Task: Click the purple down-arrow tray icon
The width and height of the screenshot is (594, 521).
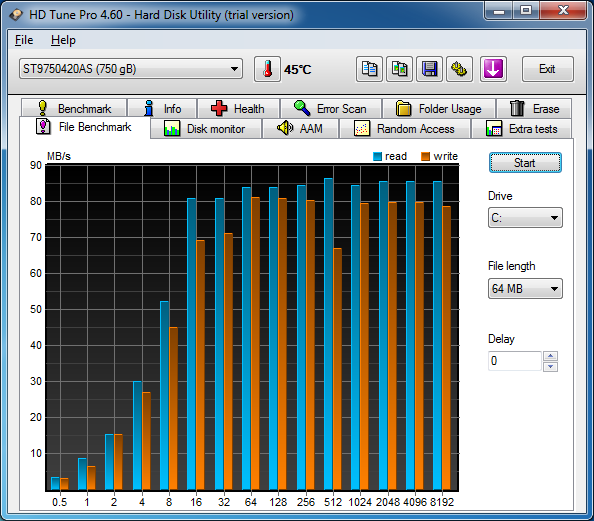Action: pos(493,69)
